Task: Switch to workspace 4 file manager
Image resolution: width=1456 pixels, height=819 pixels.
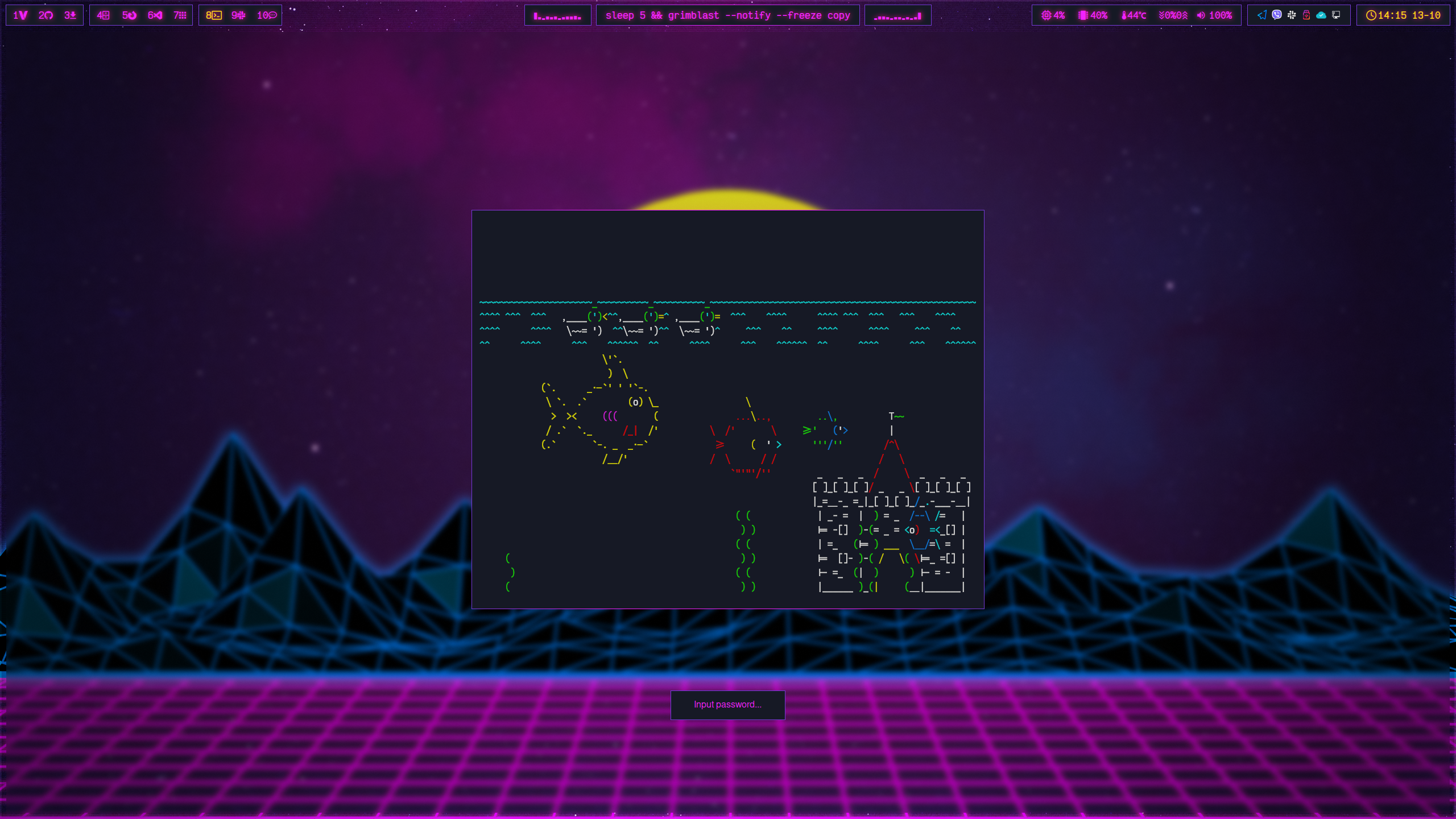Action: pos(103,15)
